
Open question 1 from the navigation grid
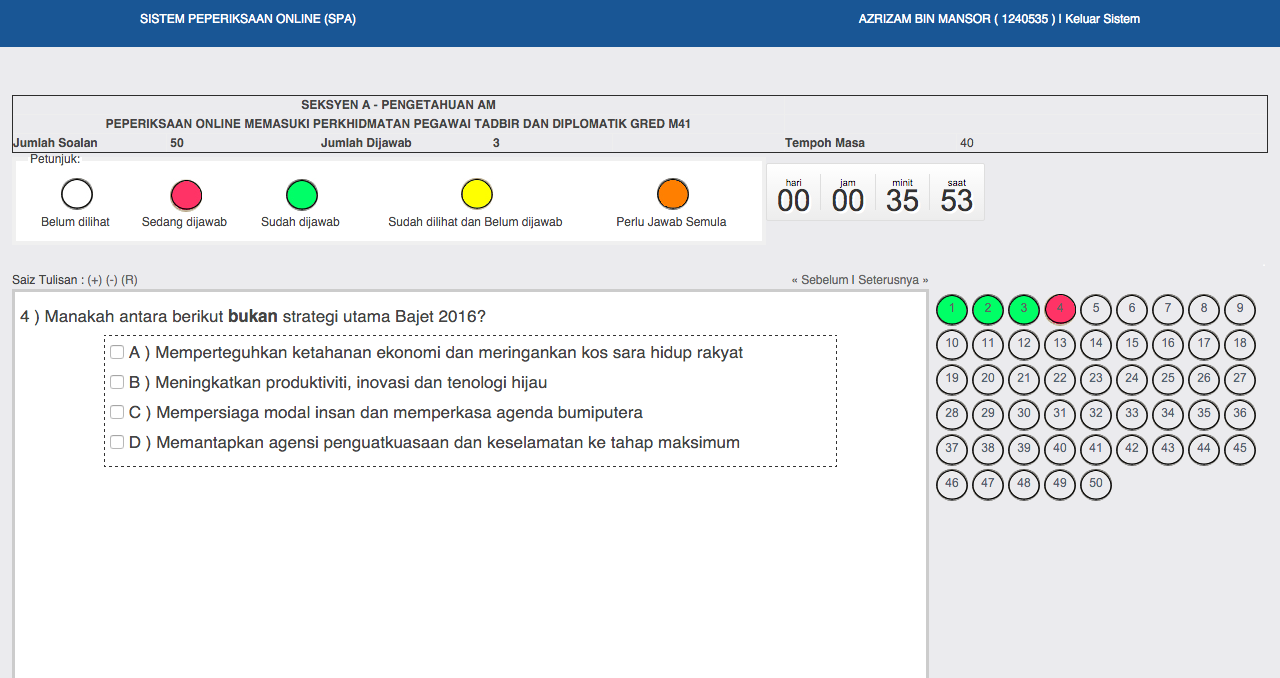click(x=951, y=309)
